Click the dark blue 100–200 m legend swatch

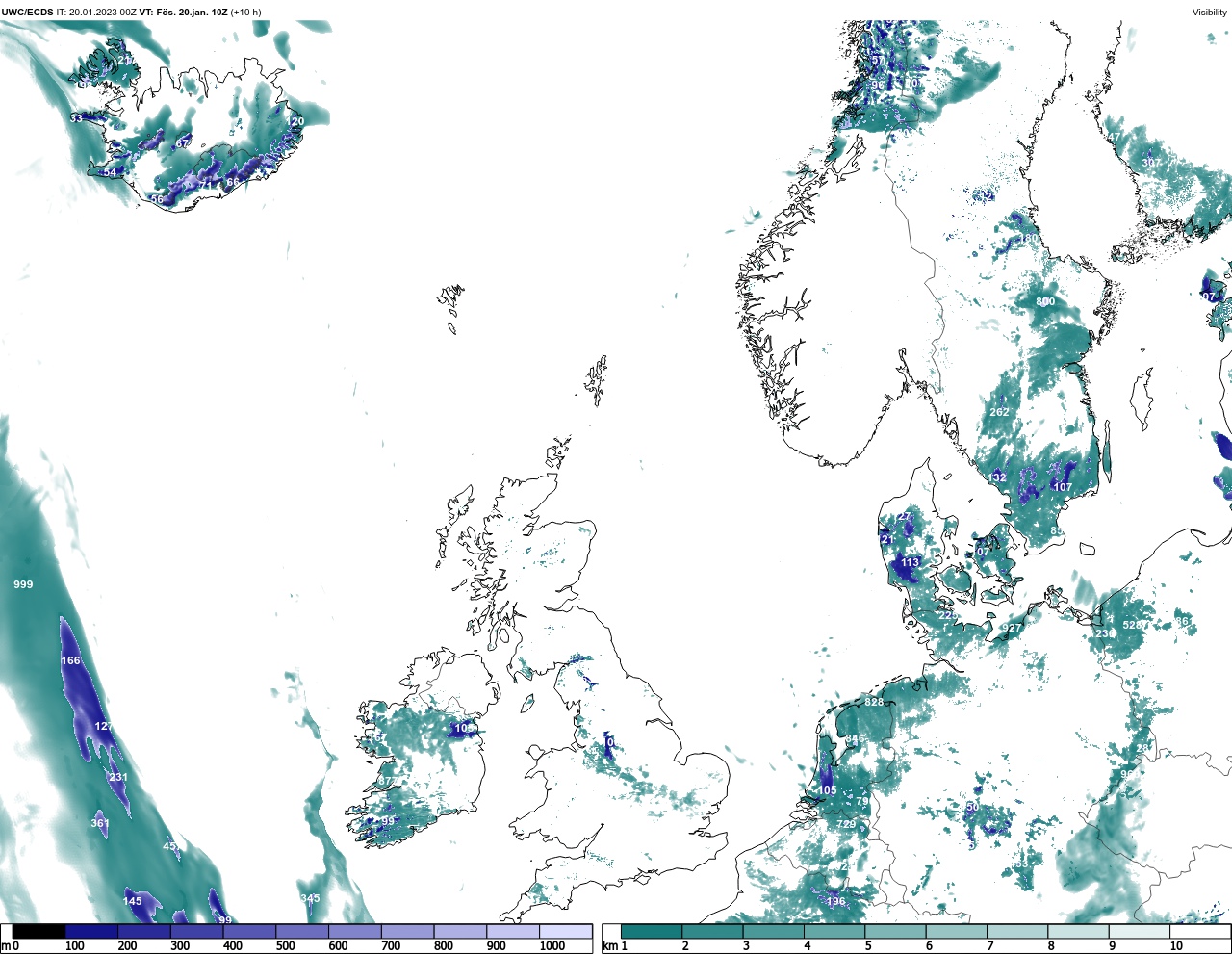coord(91,932)
